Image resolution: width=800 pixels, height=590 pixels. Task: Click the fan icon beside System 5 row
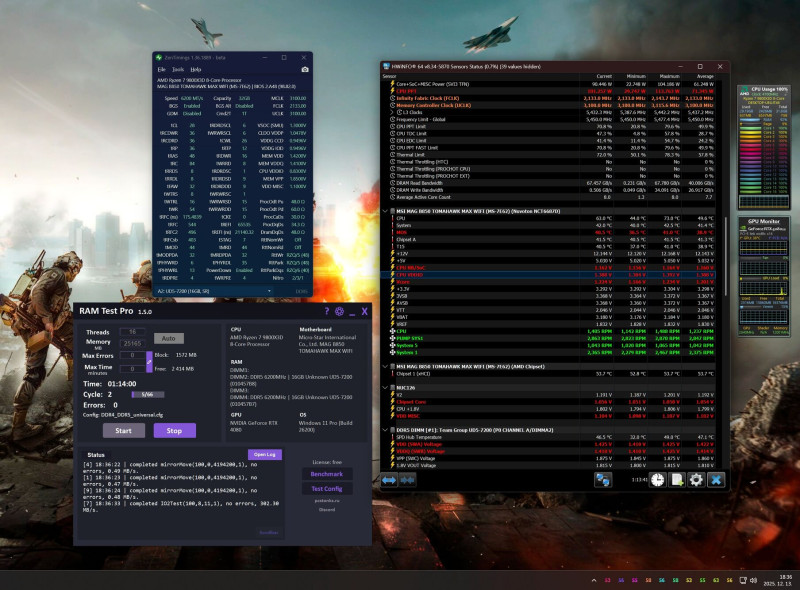pyautogui.click(x=392, y=346)
